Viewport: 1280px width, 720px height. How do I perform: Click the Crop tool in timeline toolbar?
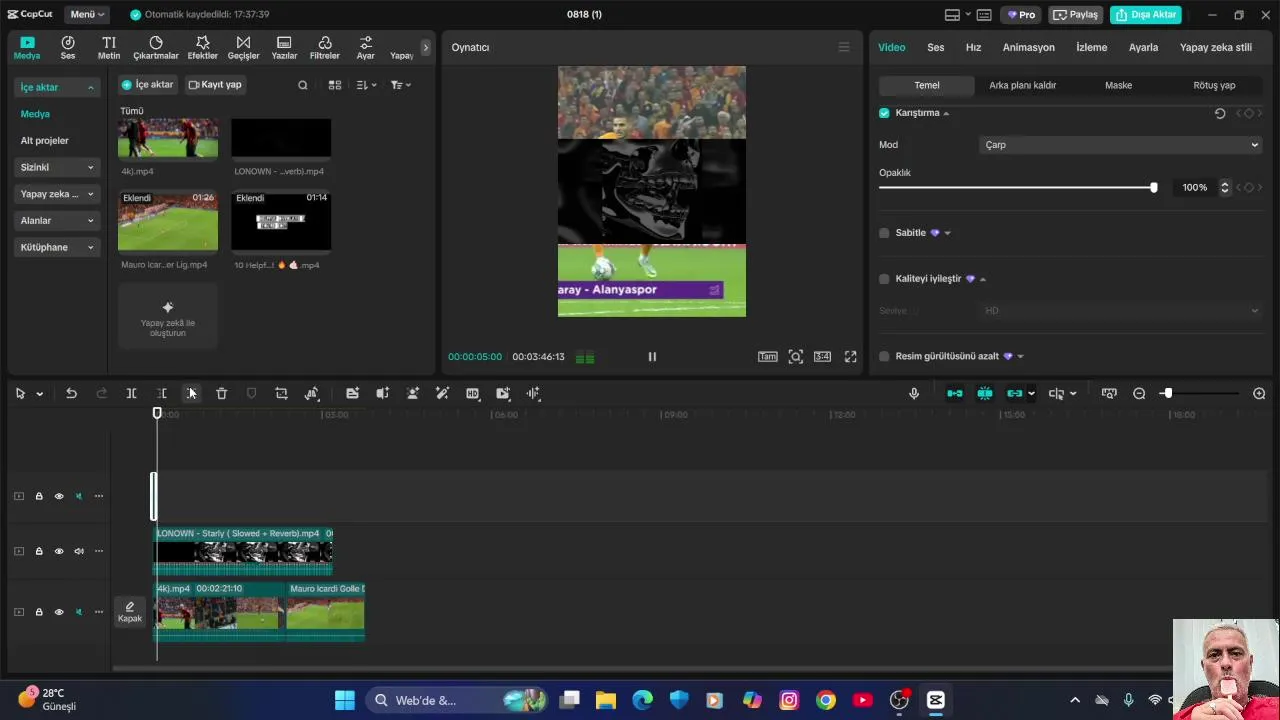(281, 394)
